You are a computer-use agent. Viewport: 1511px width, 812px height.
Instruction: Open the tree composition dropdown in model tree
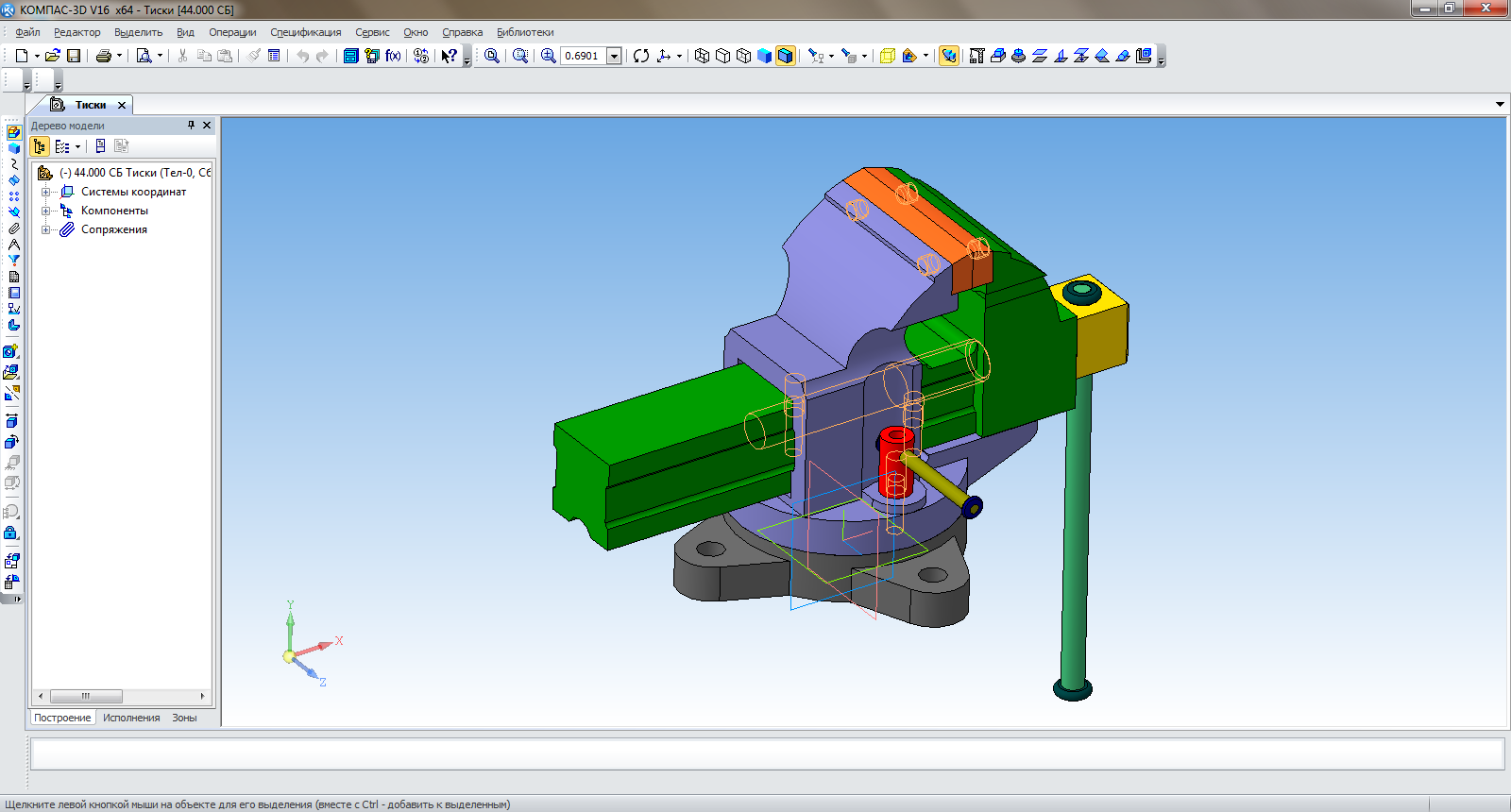coord(77,146)
